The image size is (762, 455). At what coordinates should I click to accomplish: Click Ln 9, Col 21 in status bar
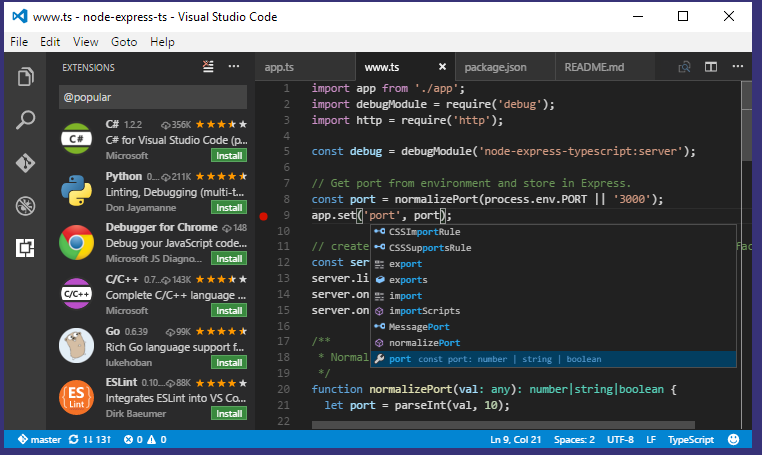click(x=515, y=439)
